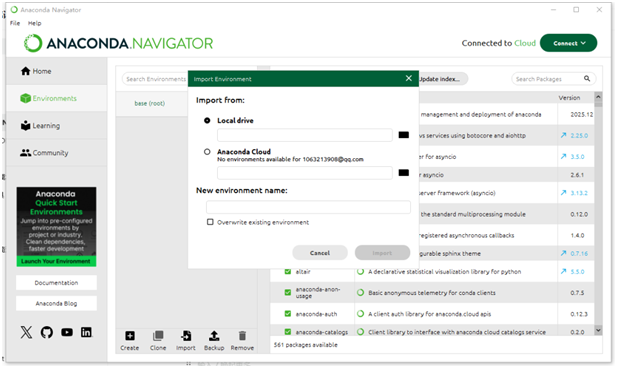Open the LinkedIn social icon
The height and width of the screenshot is (368, 617).
87,332
